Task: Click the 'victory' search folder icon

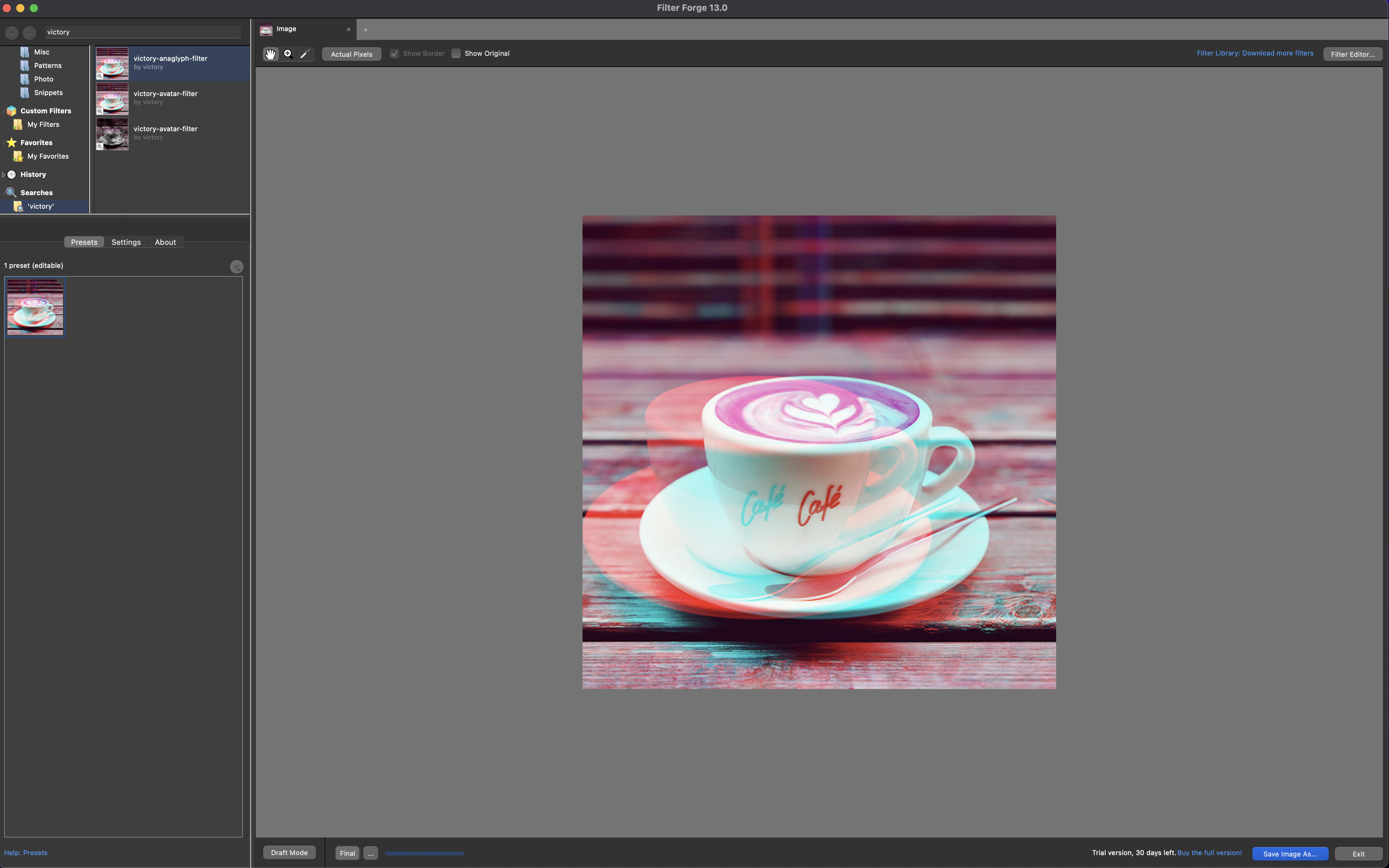Action: coord(18,206)
